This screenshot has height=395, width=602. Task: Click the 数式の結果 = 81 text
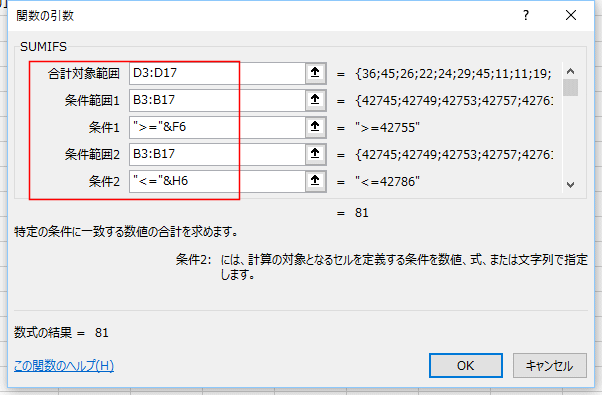point(61,332)
